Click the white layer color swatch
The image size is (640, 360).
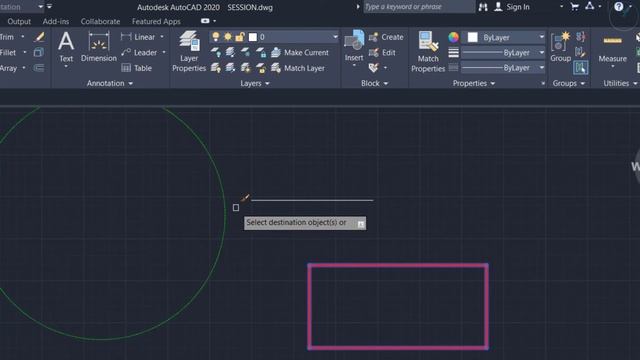[x=253, y=37]
